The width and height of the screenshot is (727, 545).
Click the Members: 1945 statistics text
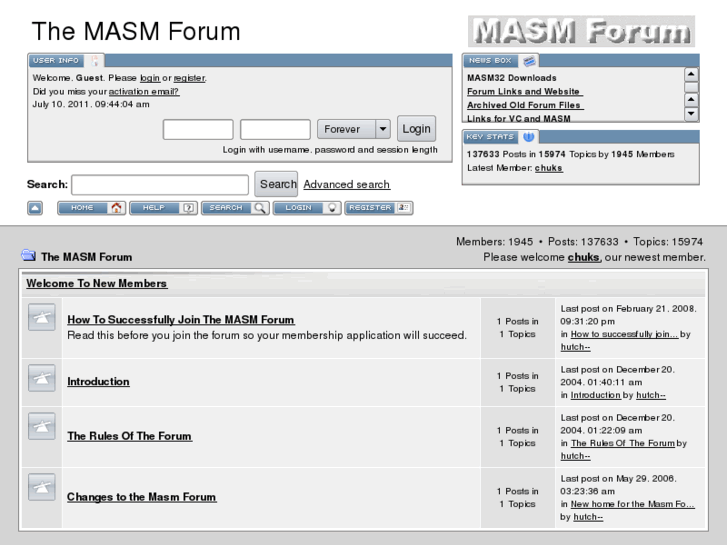pyautogui.click(x=494, y=242)
